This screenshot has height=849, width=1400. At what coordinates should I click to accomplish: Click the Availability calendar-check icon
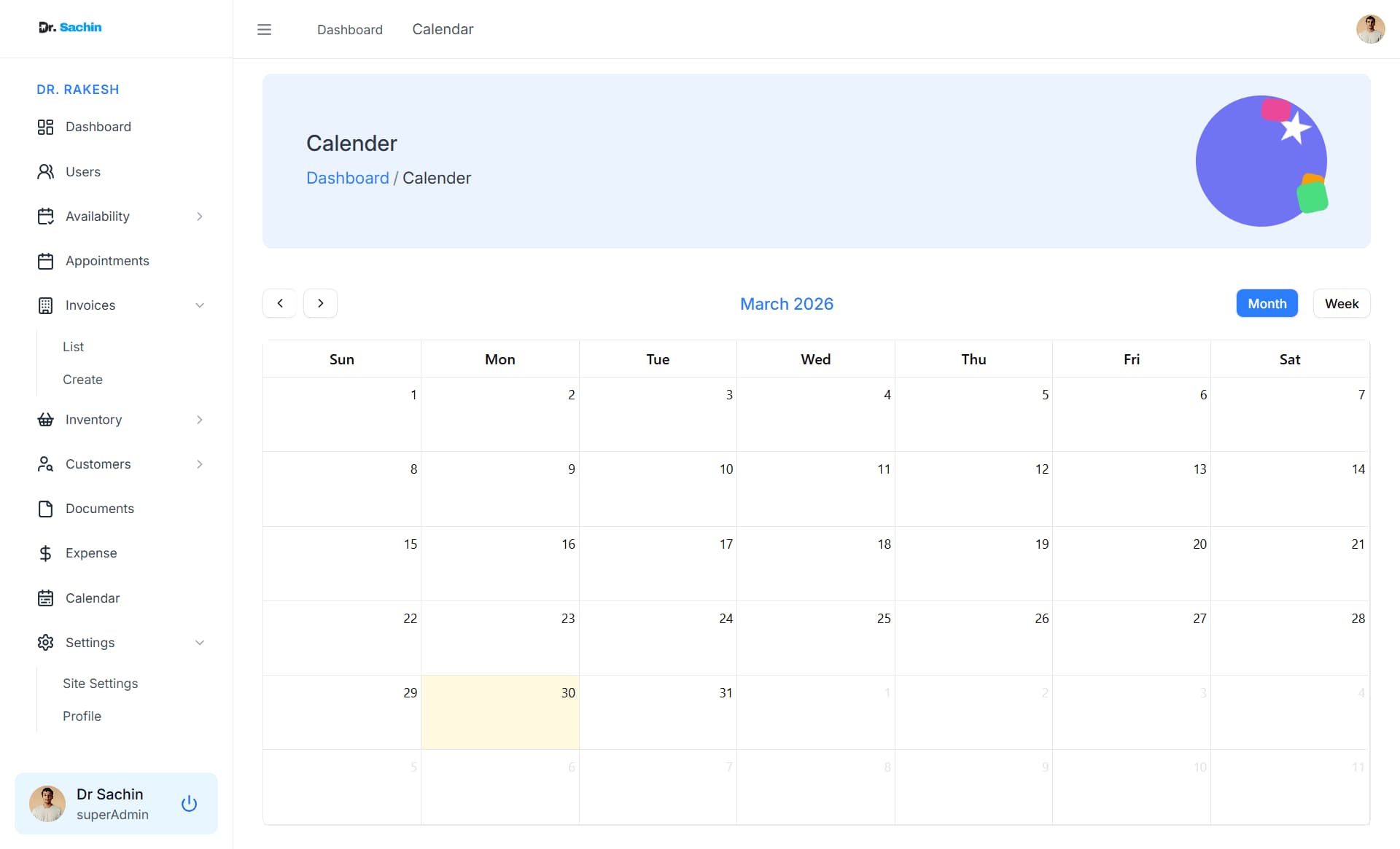(x=45, y=216)
